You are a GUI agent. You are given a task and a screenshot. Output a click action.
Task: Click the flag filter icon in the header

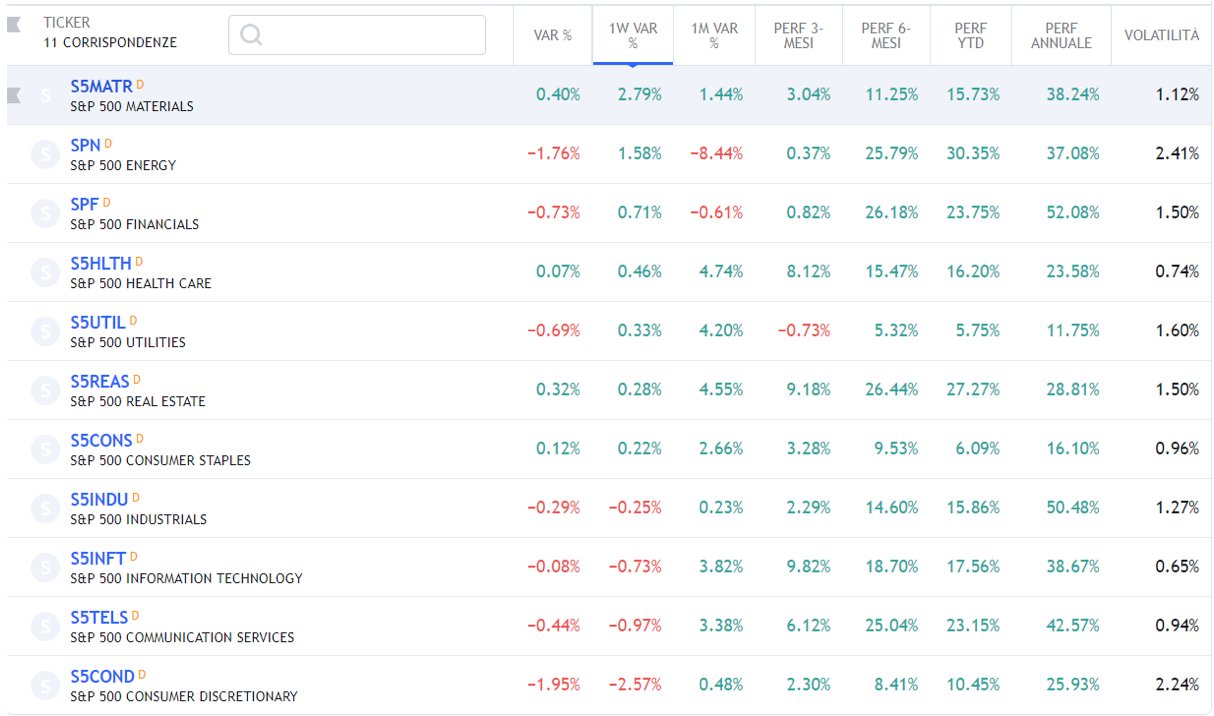(x=14, y=25)
